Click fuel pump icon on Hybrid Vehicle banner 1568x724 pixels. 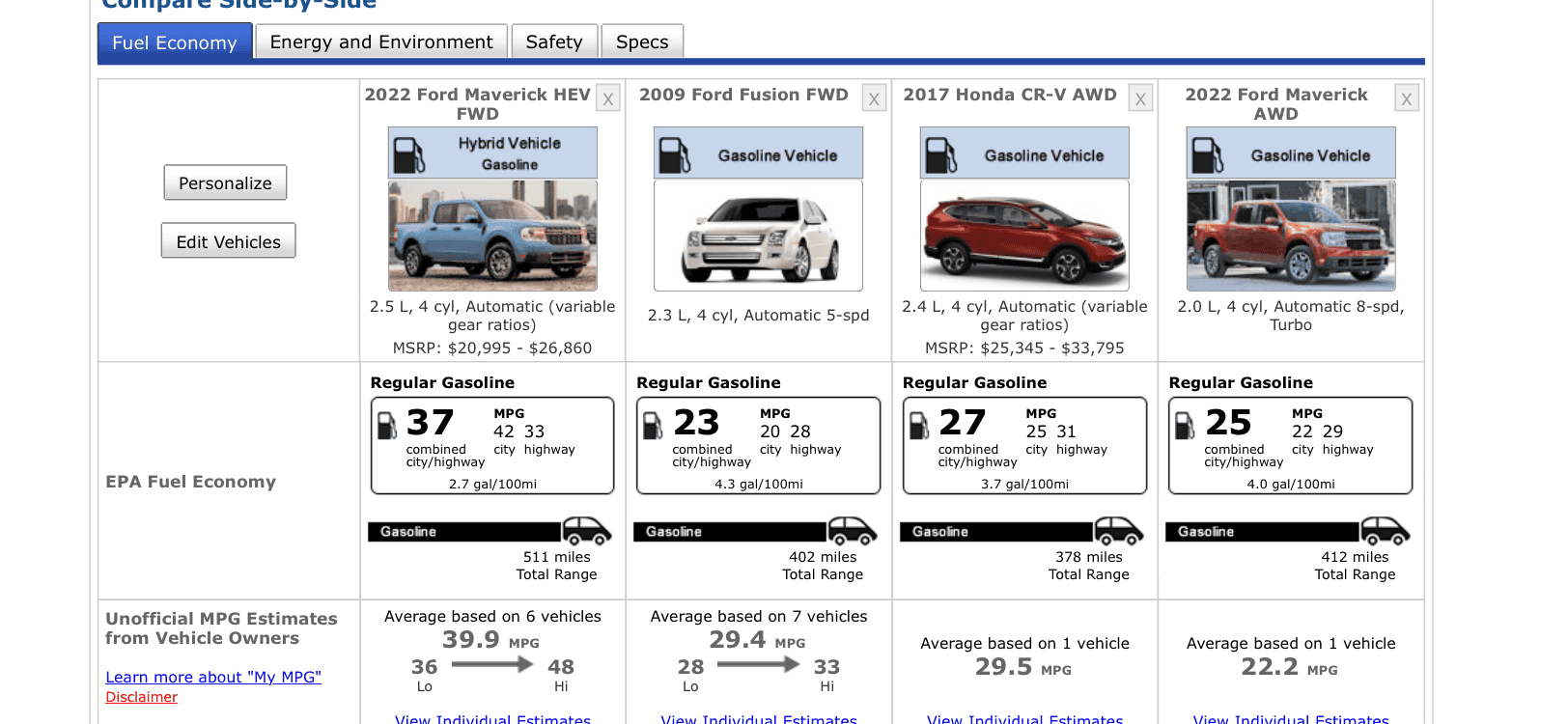[409, 154]
